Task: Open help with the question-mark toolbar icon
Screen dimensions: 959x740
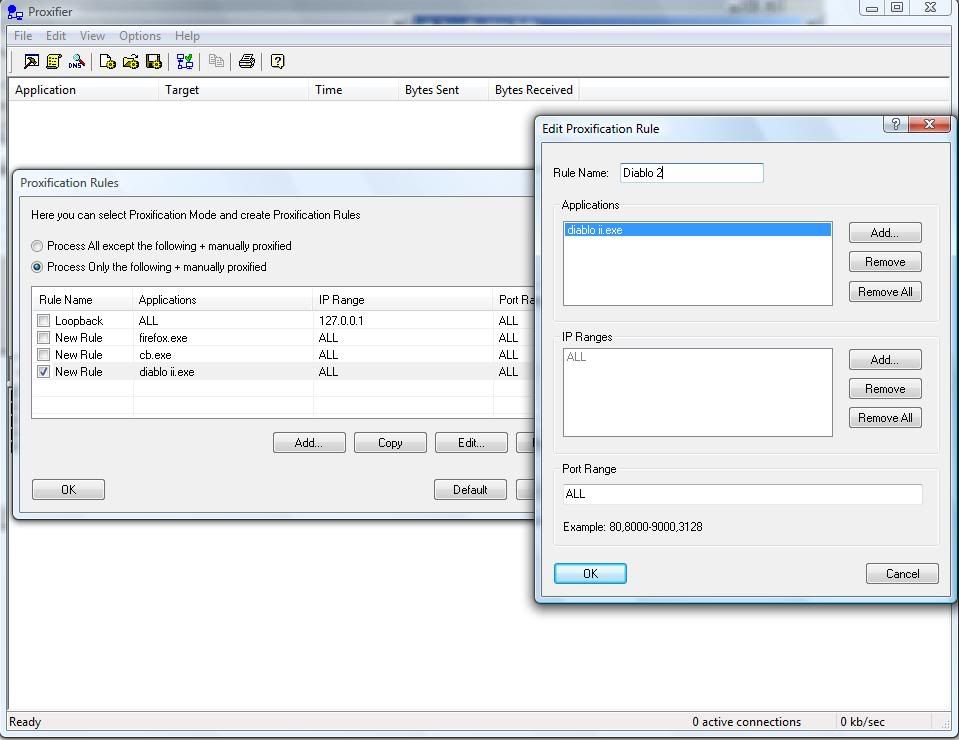Action: (278, 61)
